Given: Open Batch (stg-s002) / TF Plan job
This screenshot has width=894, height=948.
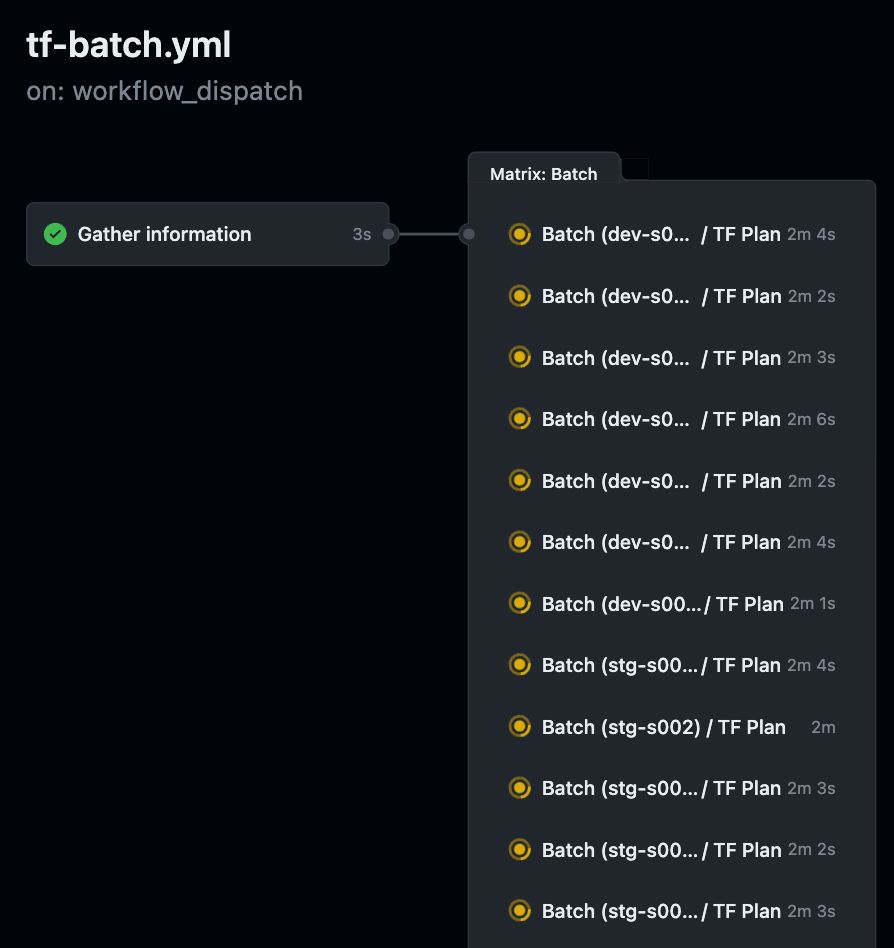Looking at the screenshot, I should click(672, 727).
